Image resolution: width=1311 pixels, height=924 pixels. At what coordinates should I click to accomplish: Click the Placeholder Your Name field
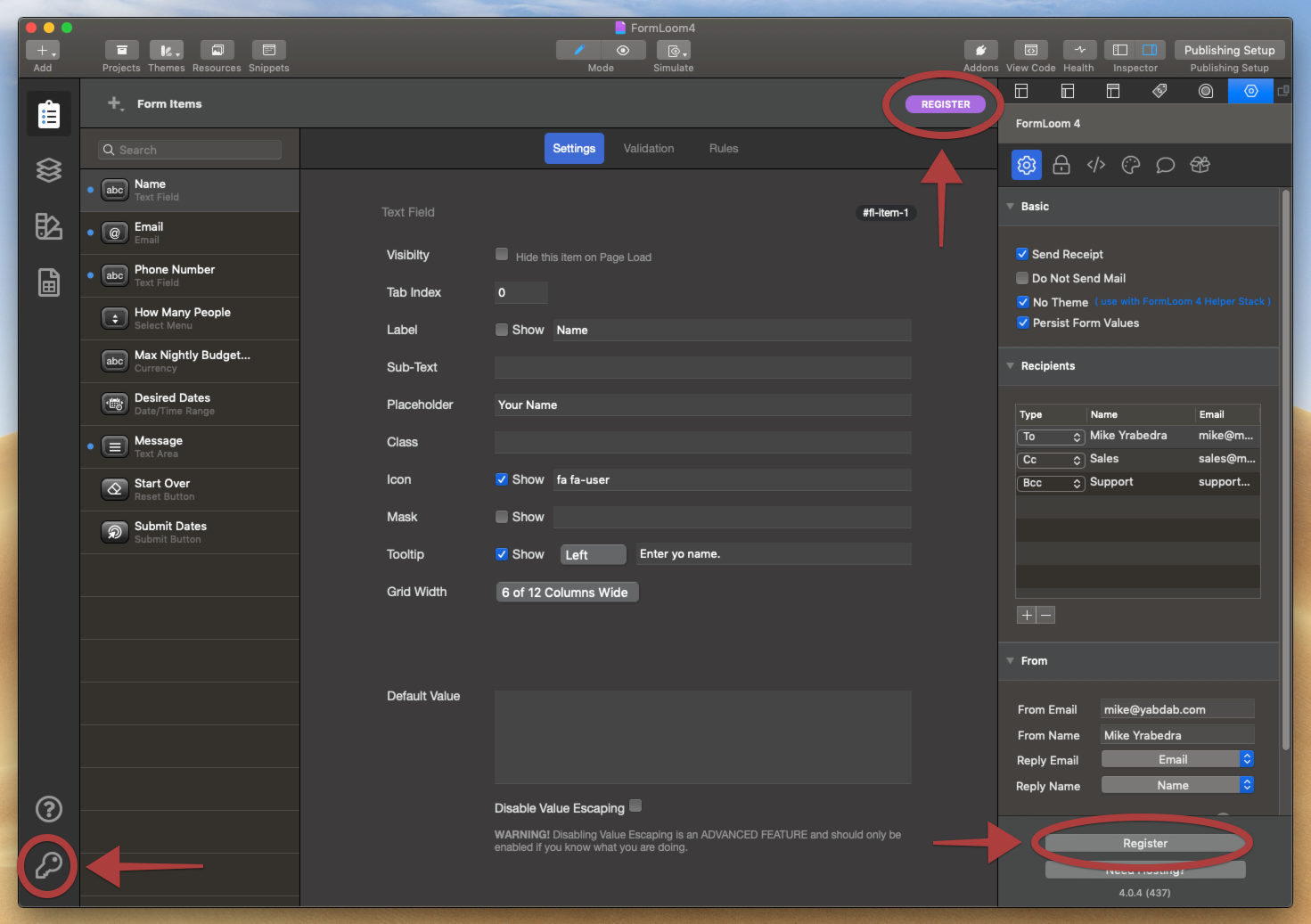coord(703,405)
